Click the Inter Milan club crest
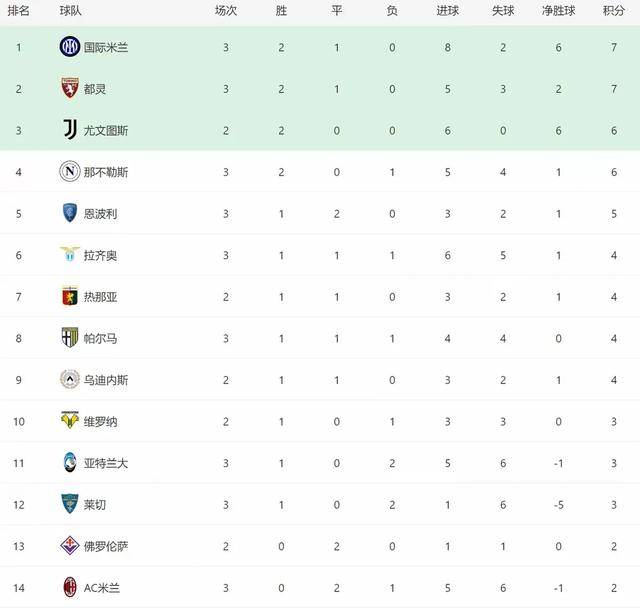 tap(69, 47)
